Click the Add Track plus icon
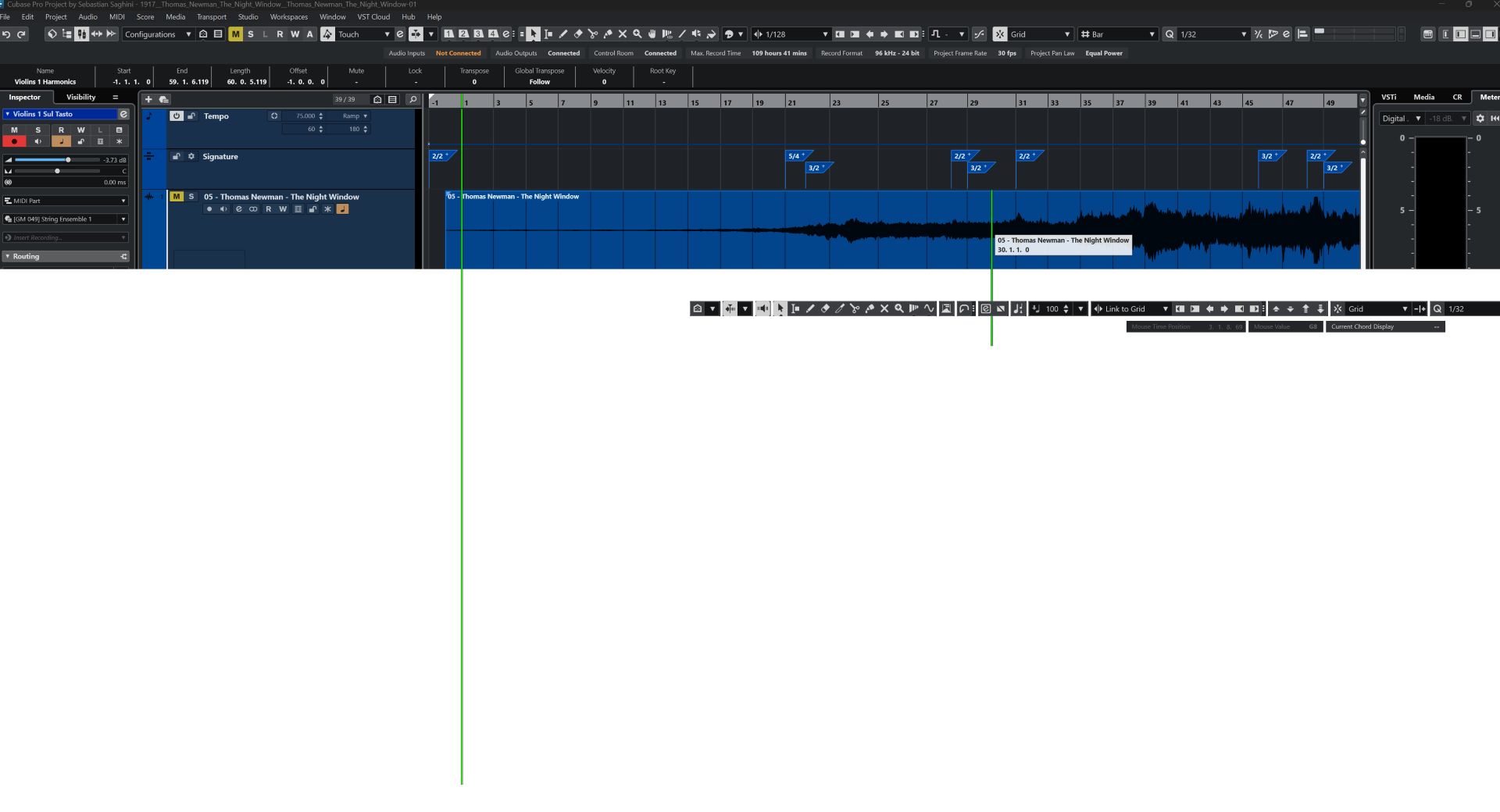 (x=148, y=99)
